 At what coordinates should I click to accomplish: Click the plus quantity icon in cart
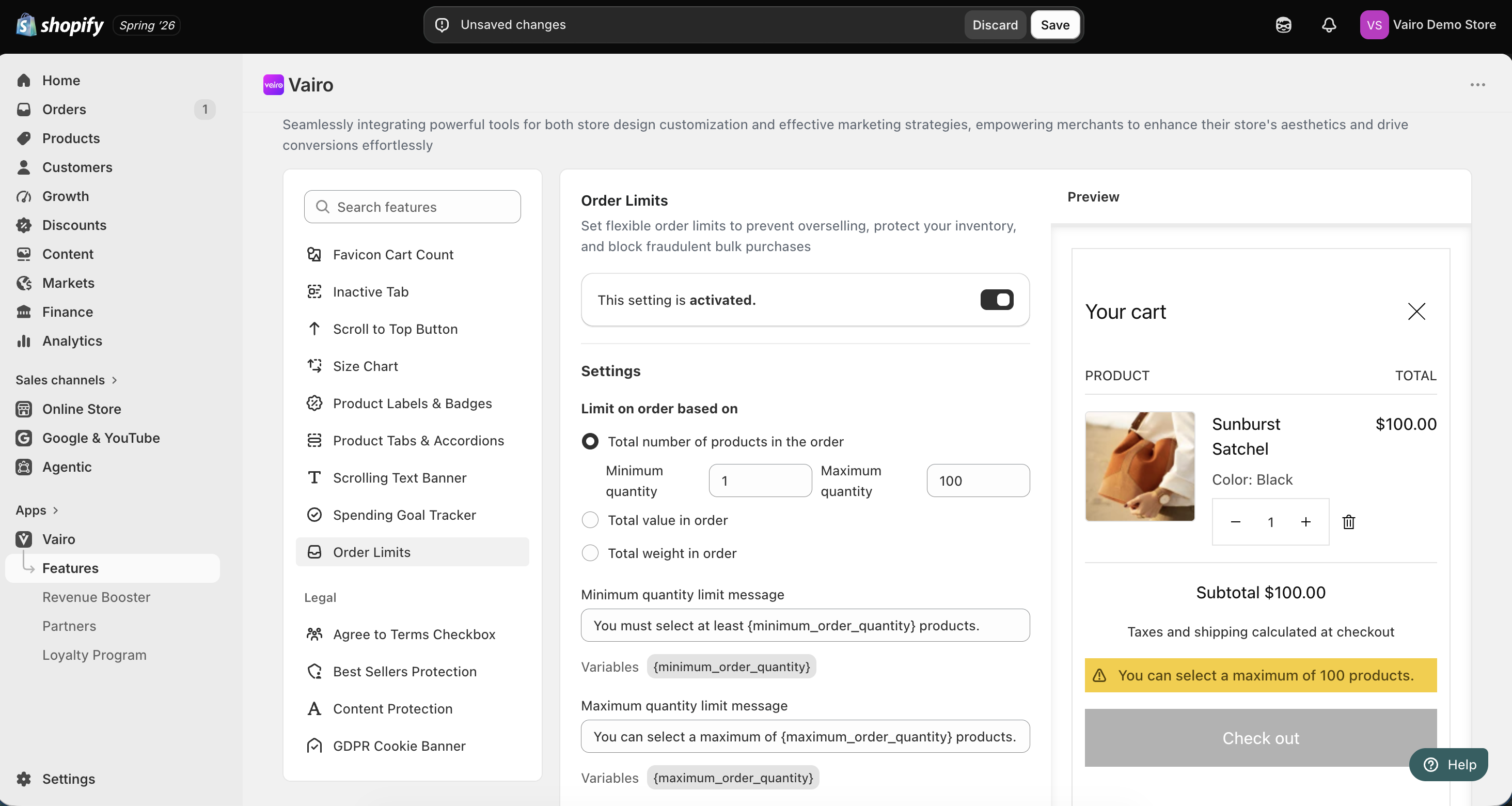[1305, 522]
